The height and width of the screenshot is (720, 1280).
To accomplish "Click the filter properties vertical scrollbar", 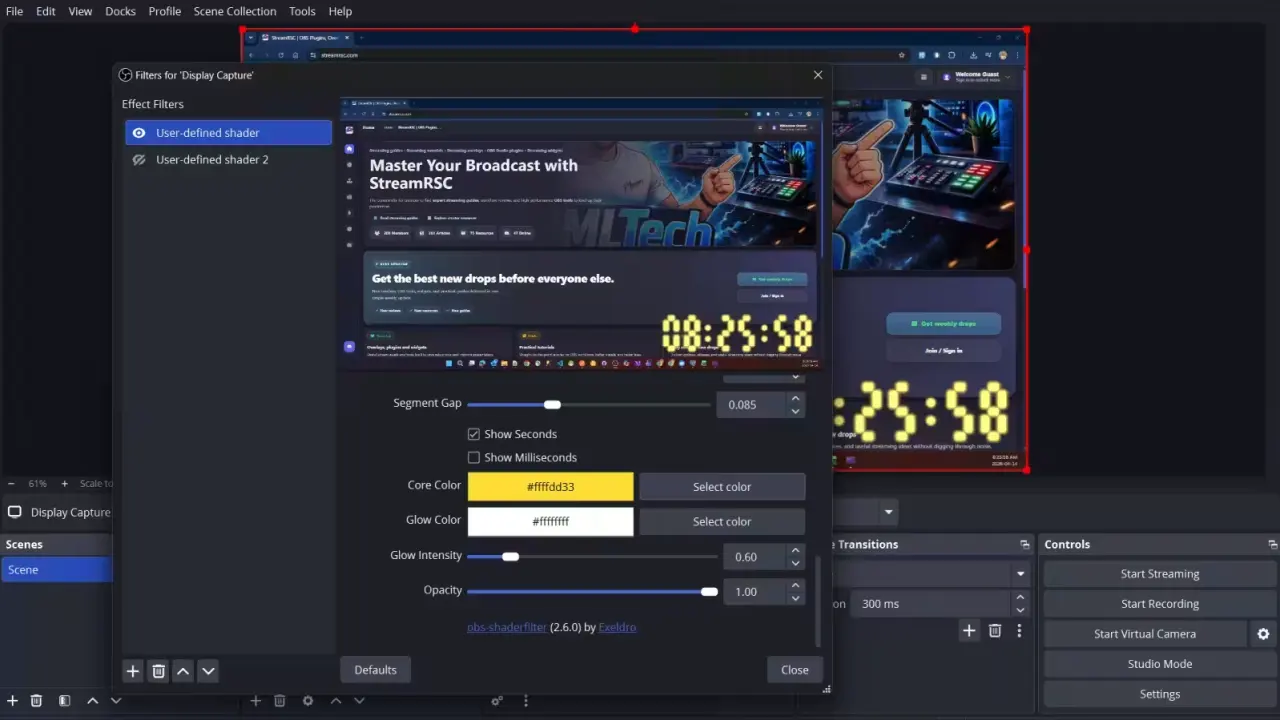I will 817,600.
